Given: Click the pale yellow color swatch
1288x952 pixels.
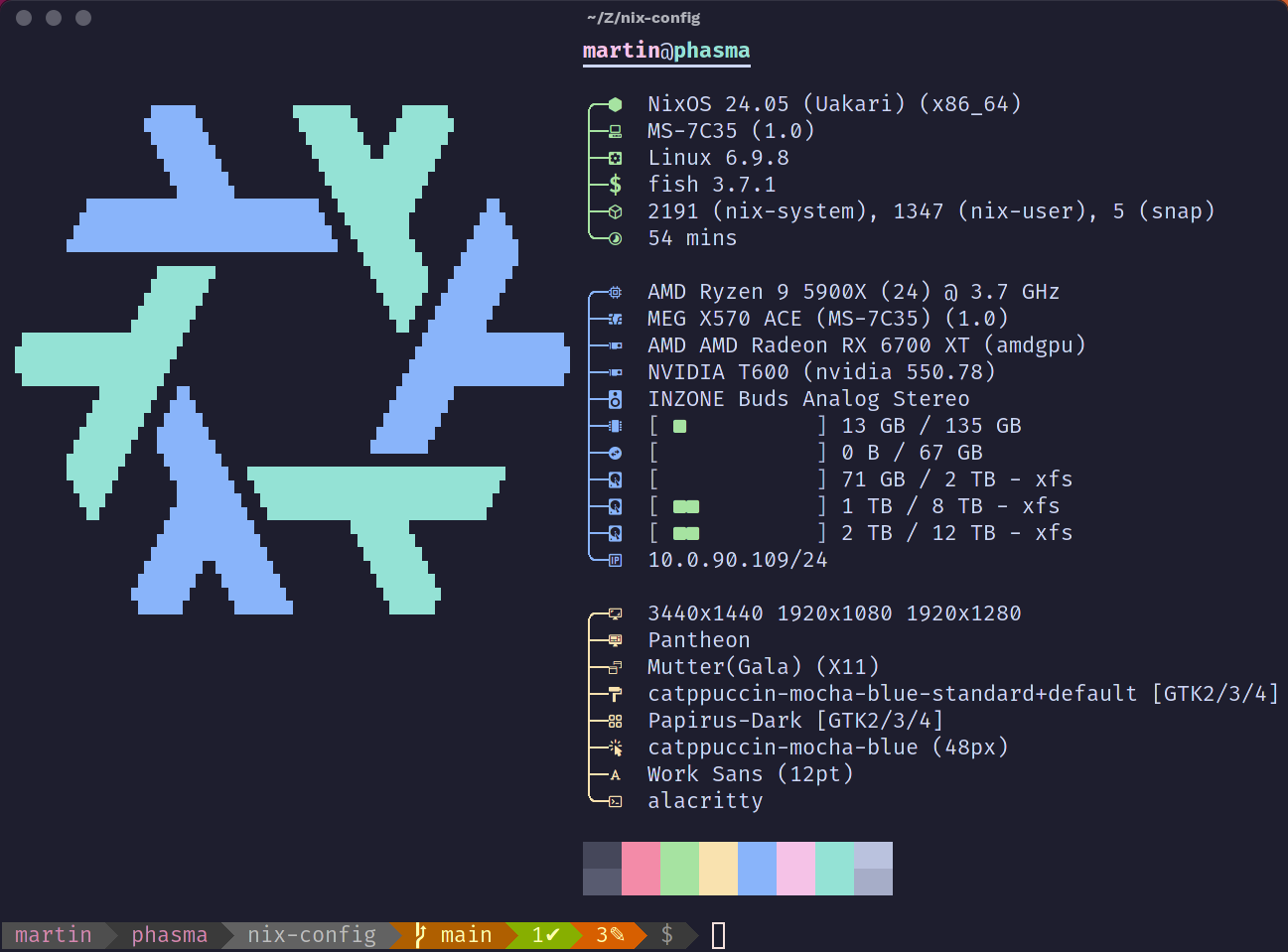Looking at the screenshot, I should (x=718, y=869).
